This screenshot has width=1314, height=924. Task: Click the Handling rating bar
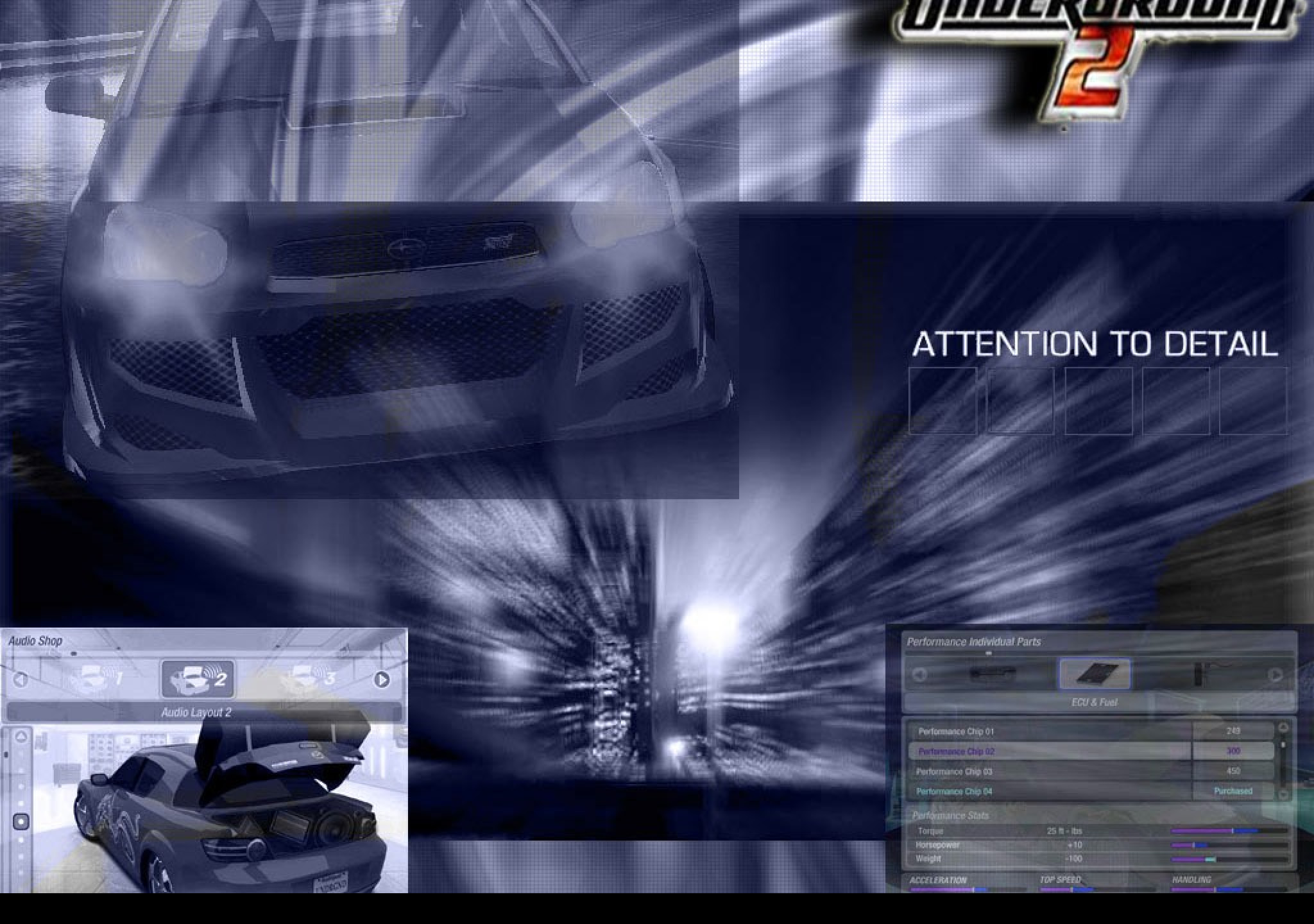click(x=1229, y=889)
